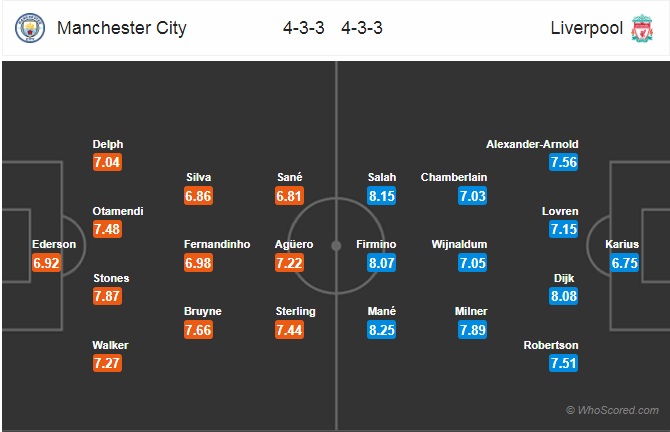
Task: Click the Manchester City club crest
Action: click(x=30, y=28)
